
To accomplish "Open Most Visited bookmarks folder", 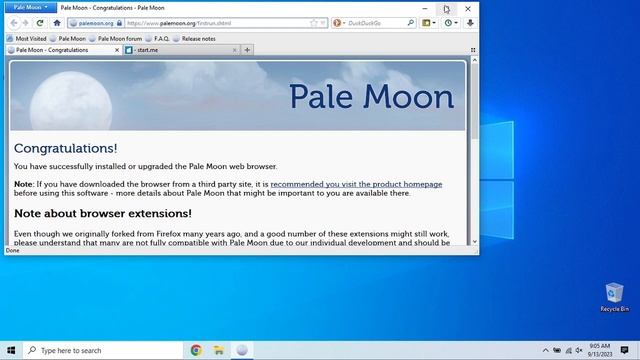I will coord(27,39).
